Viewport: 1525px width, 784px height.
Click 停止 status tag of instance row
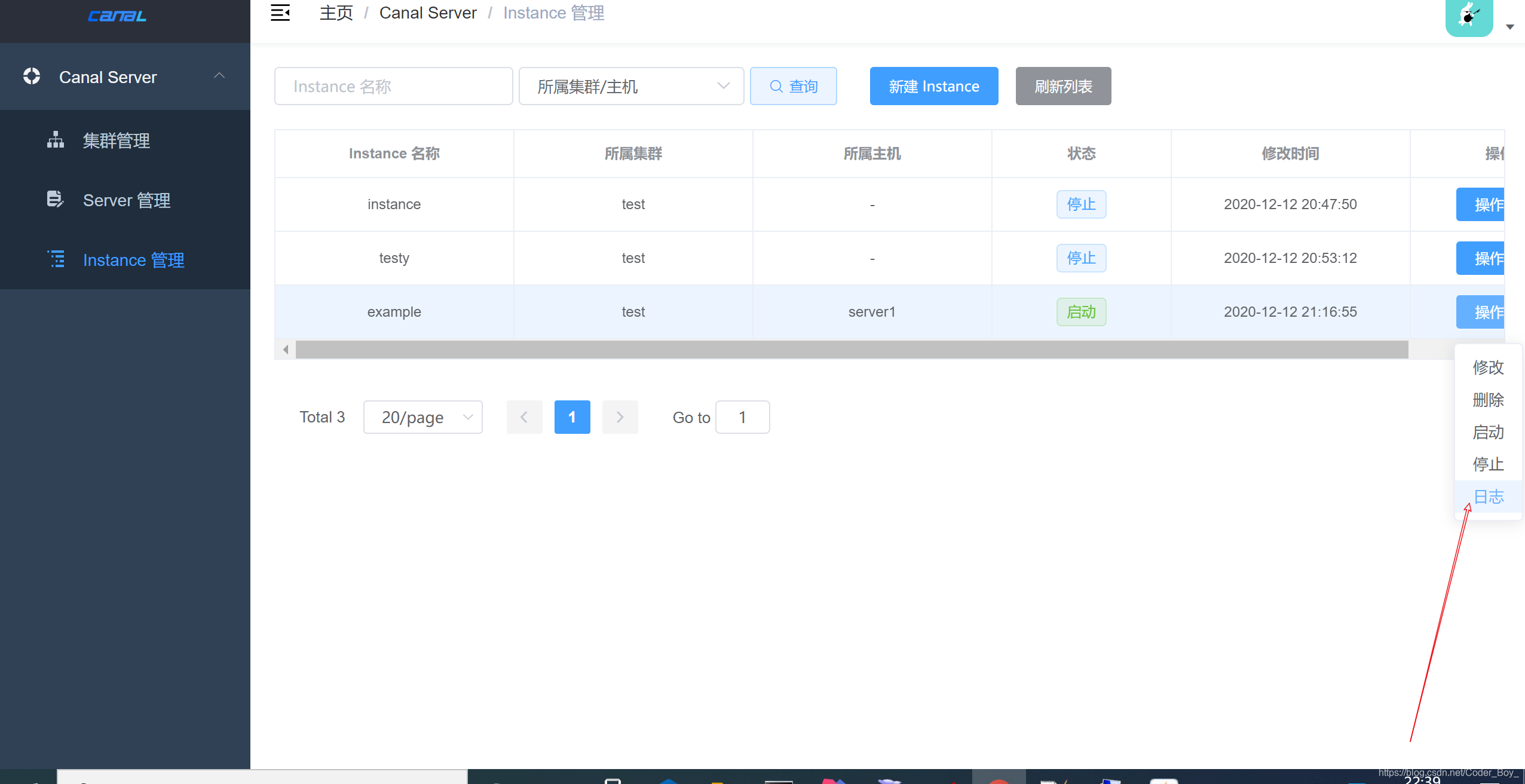tap(1082, 204)
